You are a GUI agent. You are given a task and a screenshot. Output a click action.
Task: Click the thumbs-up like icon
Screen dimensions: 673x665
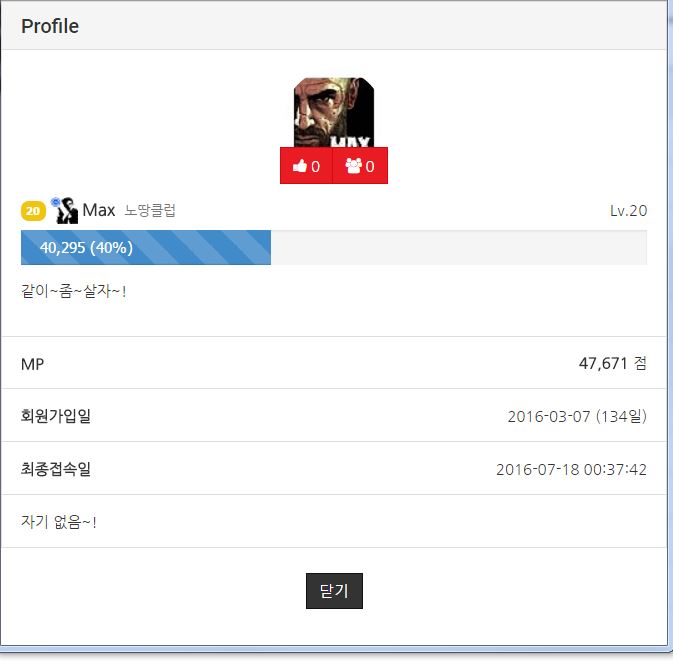point(300,166)
